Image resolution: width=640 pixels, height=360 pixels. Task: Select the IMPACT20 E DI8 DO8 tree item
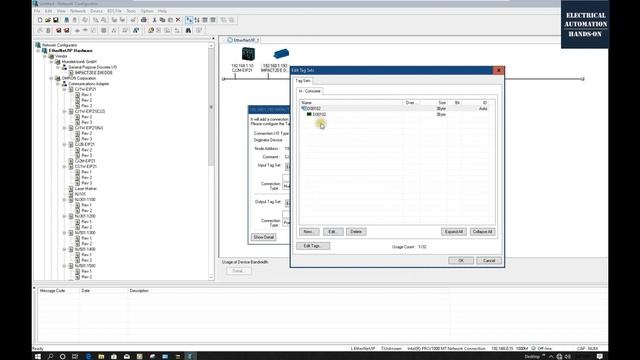tap(93, 73)
